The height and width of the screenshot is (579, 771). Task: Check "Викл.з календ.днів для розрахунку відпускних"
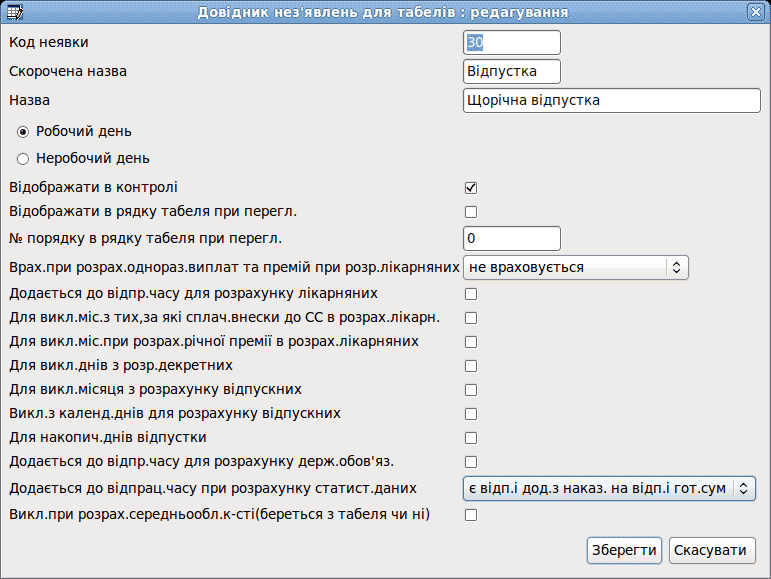coord(471,414)
